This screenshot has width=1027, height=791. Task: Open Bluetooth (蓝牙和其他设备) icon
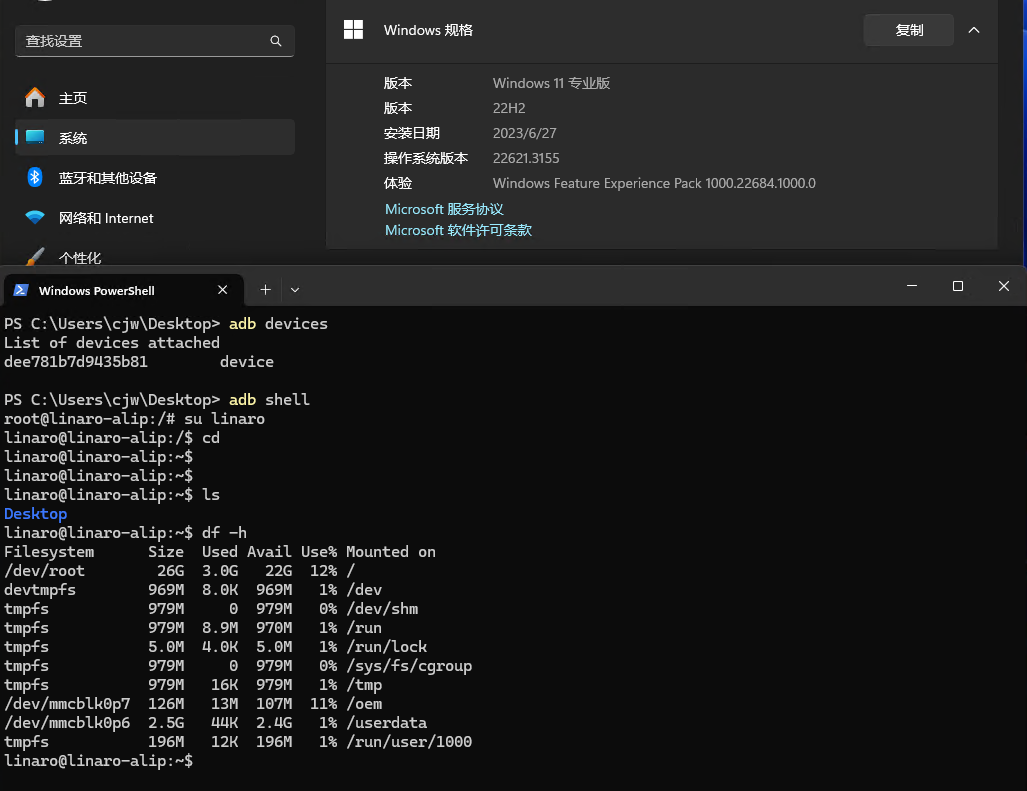(x=35, y=177)
